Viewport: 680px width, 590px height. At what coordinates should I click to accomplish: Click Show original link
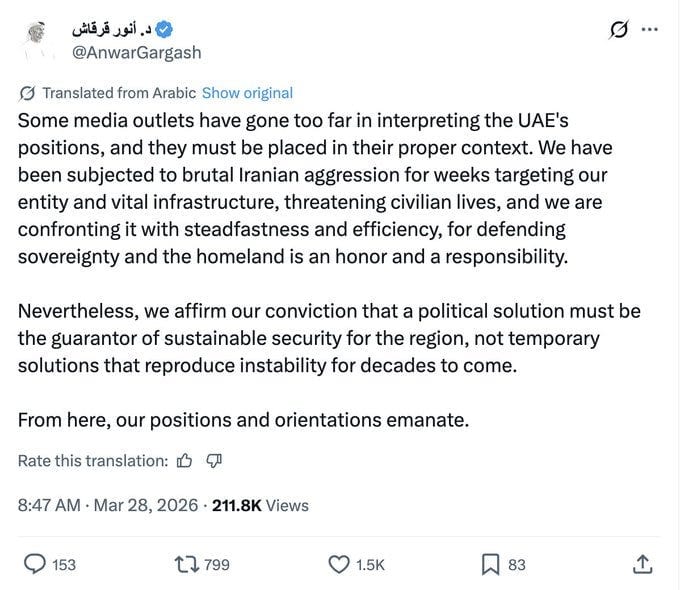click(x=247, y=93)
